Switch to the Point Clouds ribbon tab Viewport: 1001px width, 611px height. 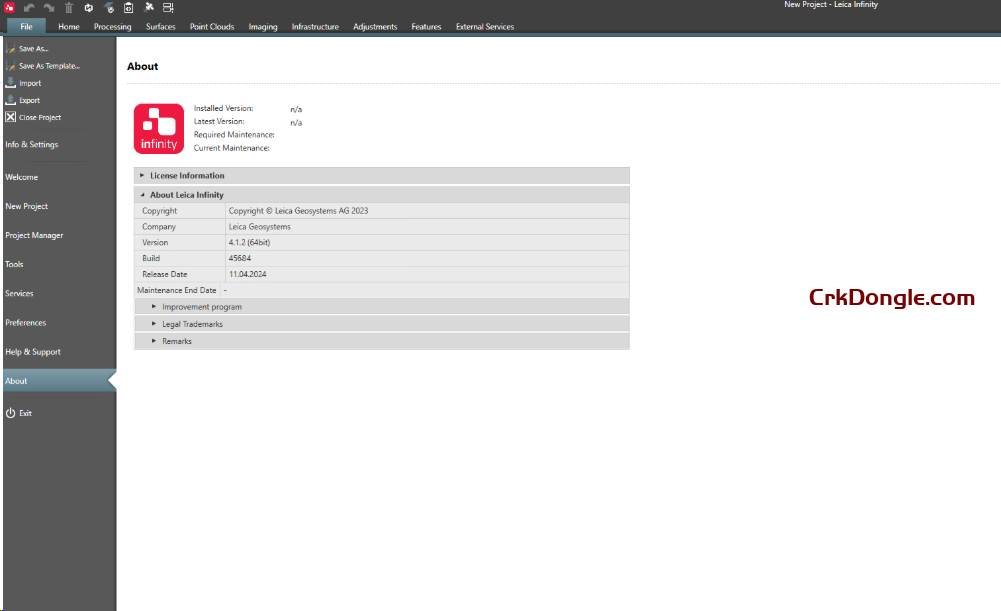(211, 27)
